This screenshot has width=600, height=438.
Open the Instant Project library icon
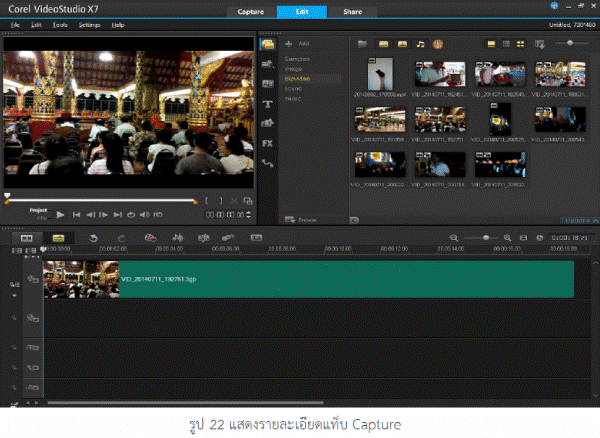pos(267,64)
